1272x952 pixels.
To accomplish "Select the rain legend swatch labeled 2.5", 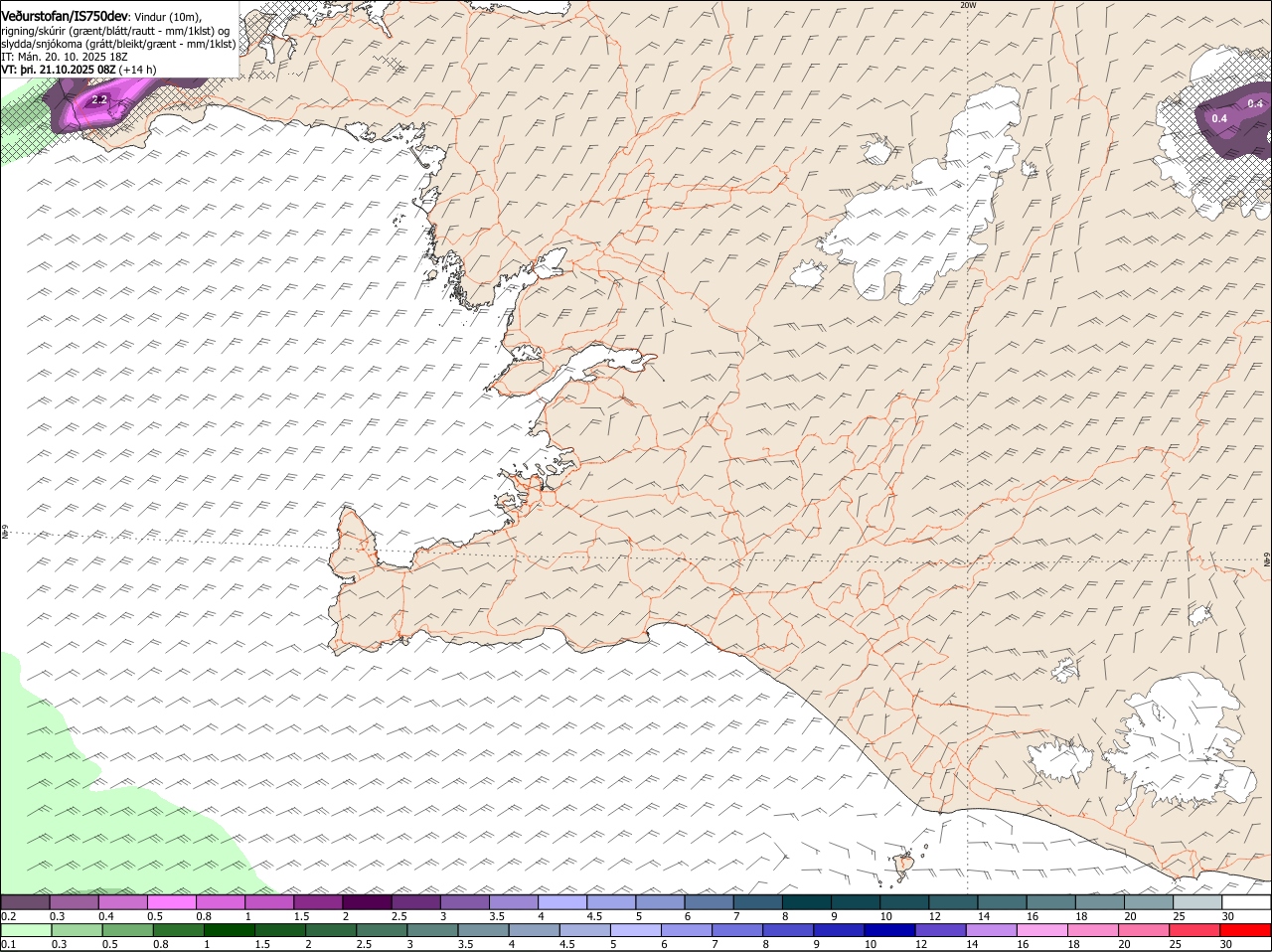I will pyautogui.click(x=382, y=930).
